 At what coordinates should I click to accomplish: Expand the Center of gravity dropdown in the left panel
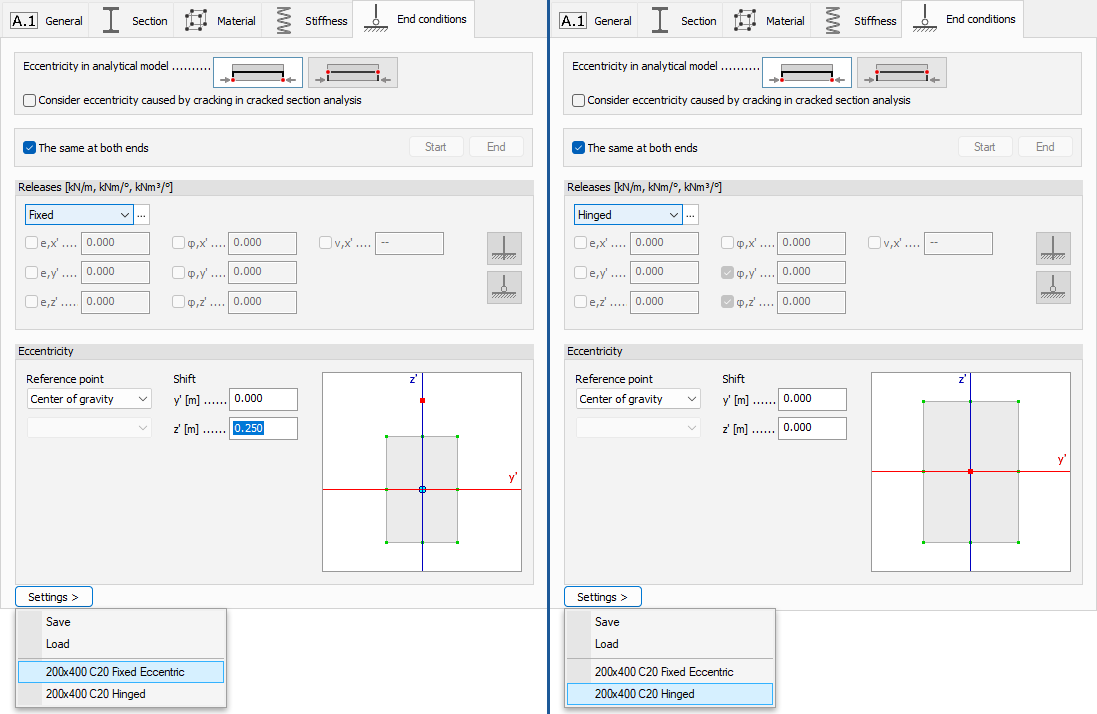(x=87, y=399)
